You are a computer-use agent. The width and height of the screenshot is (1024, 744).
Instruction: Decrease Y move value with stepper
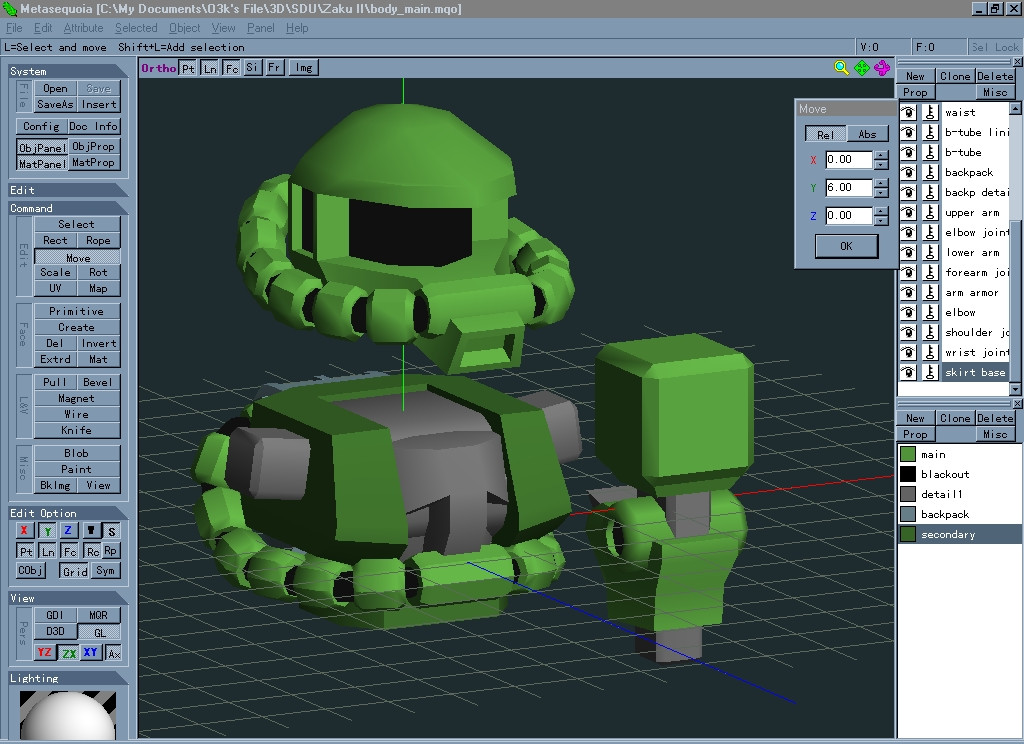pos(881,193)
